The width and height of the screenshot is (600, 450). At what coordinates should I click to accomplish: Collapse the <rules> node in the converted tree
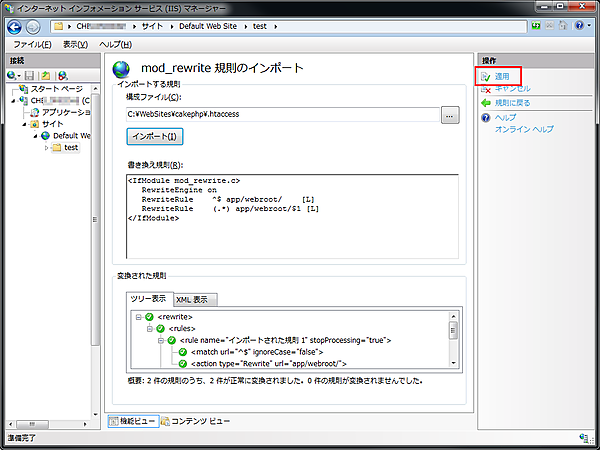[x=148, y=329]
